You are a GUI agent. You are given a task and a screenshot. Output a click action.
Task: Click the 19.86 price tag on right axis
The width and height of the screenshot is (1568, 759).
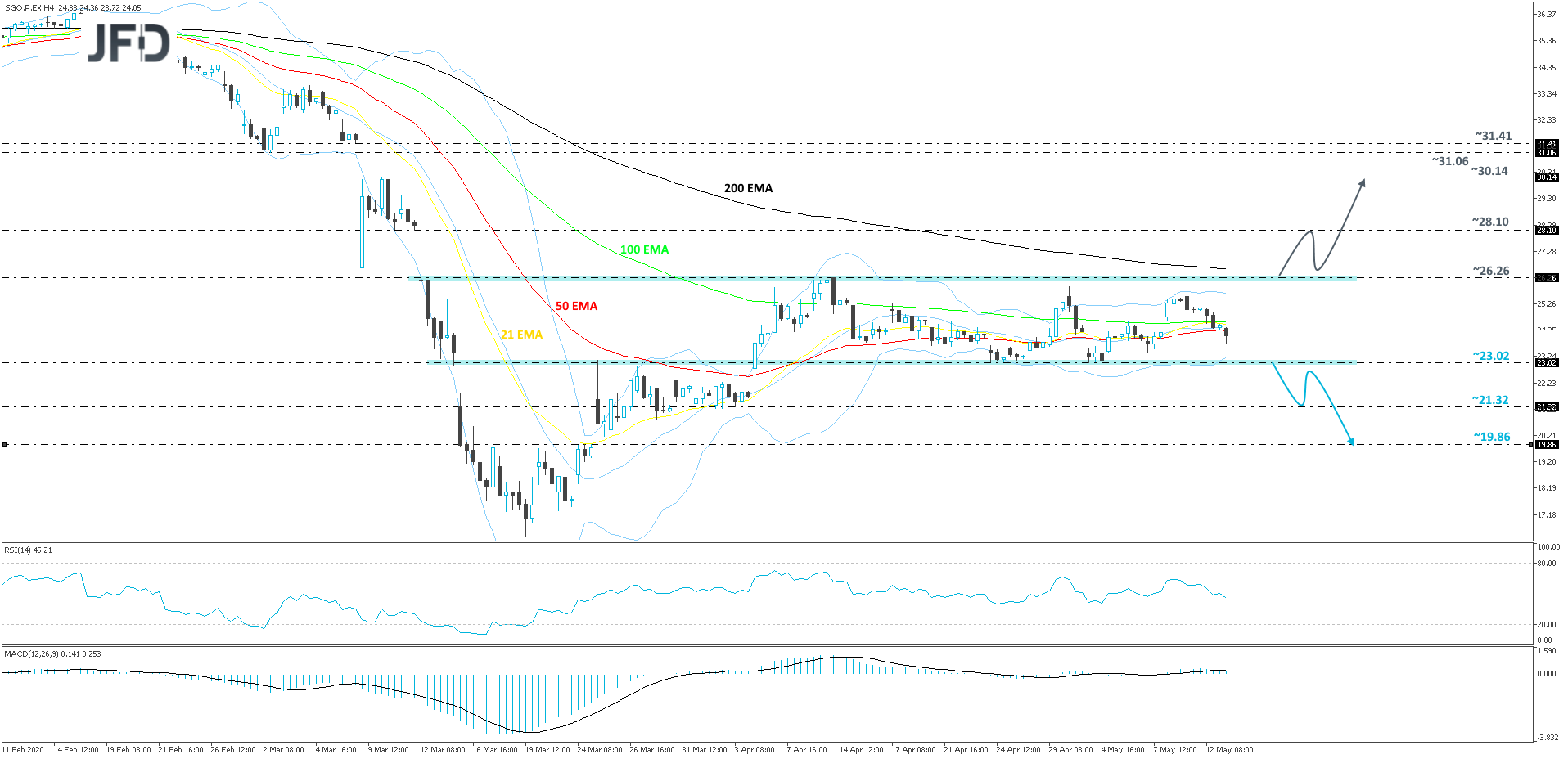(x=1546, y=445)
